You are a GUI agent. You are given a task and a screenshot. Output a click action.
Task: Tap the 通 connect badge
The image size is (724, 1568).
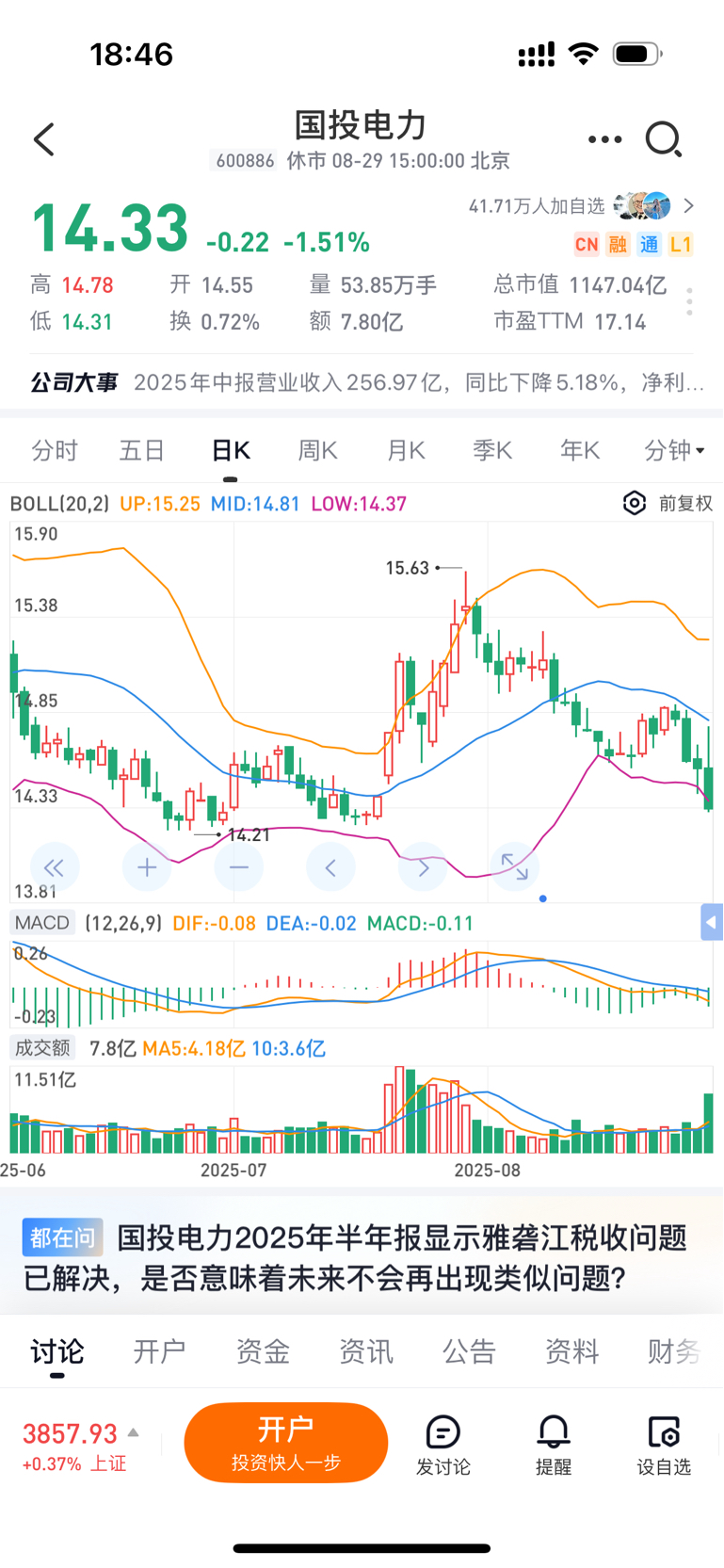650,245
